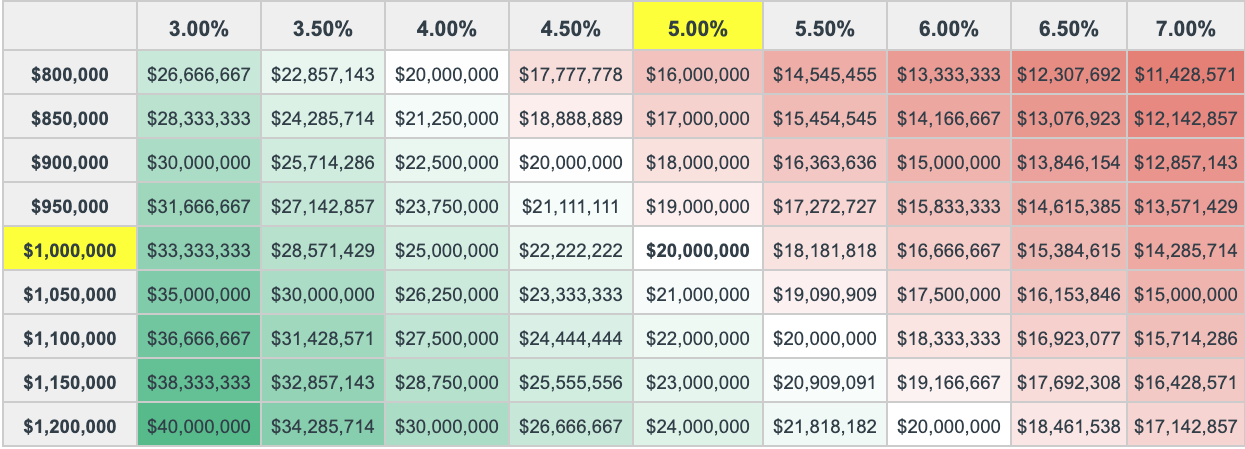Select the highlighted $1,000,000 row header
This screenshot has width=1245, height=449.
[x=69, y=250]
